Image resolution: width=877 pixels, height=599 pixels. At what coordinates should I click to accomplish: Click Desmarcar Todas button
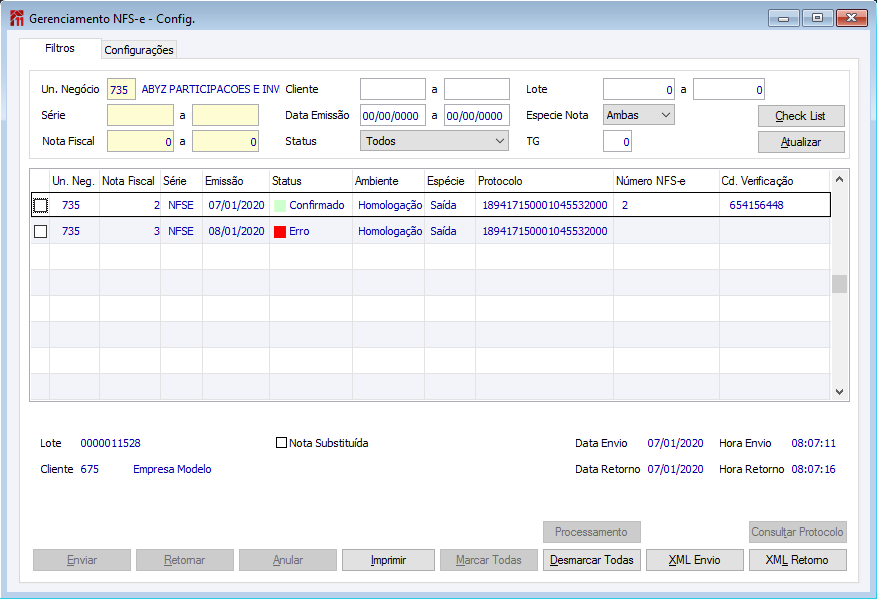(592, 560)
